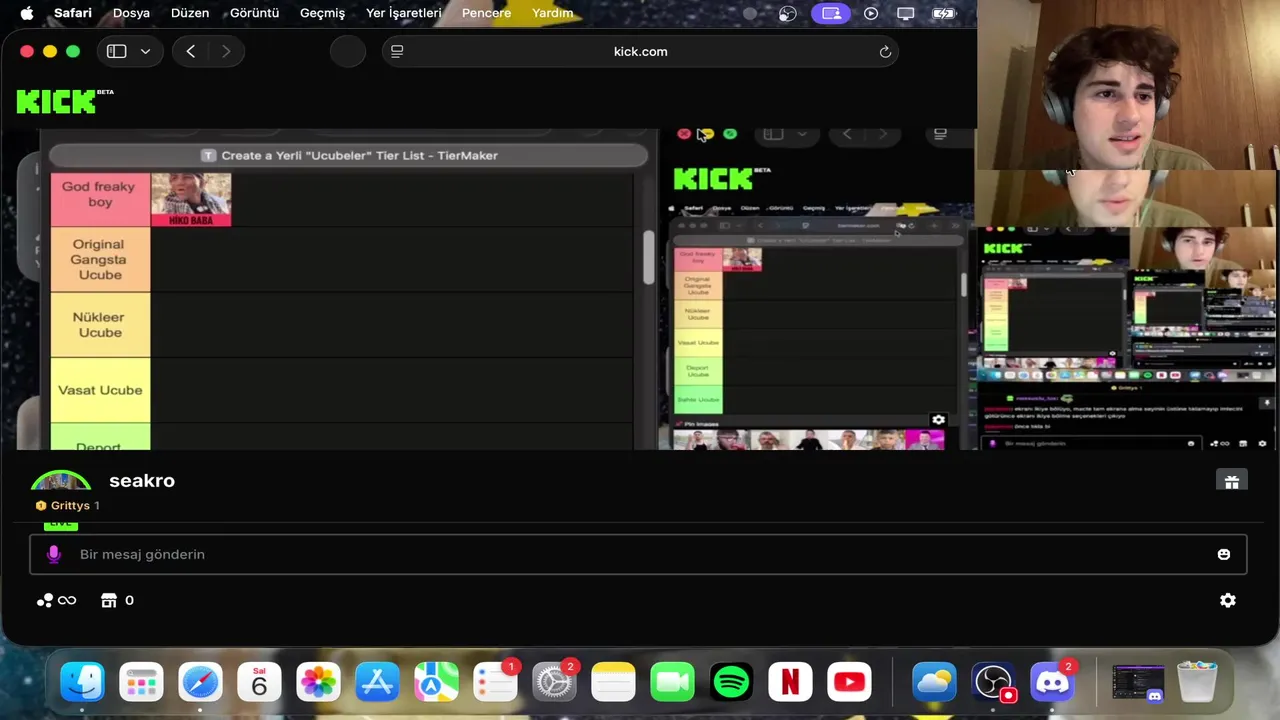The image size is (1280, 720).
Task: Open Finder from the Dock
Action: point(82,683)
